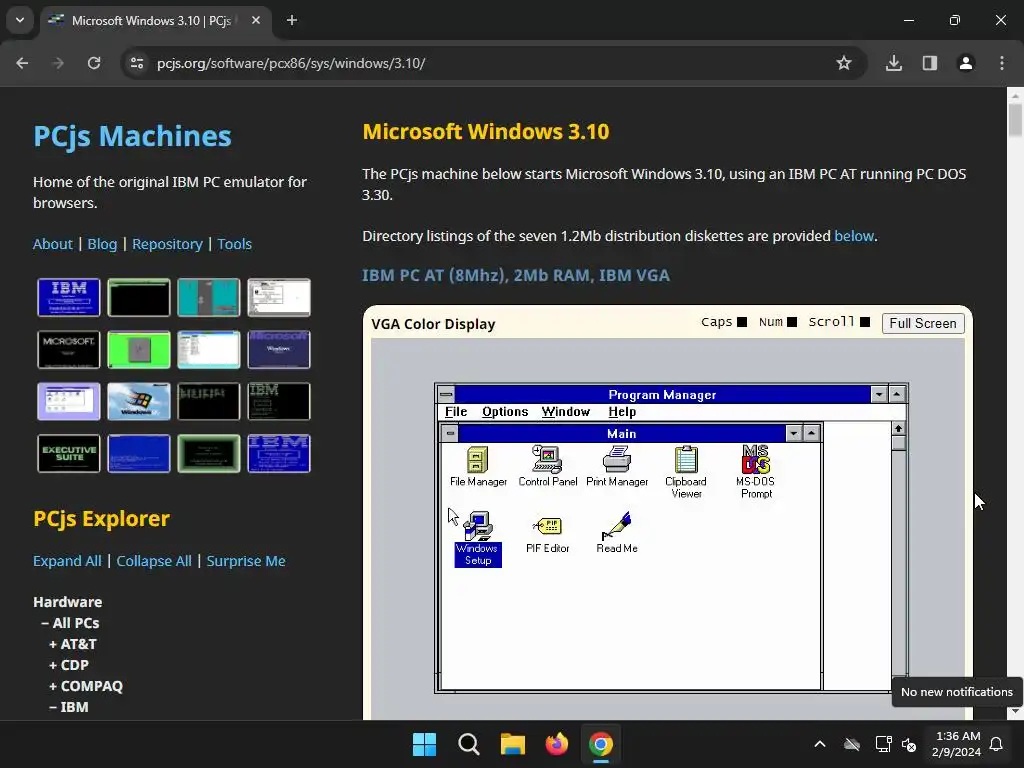Open the Windows flag logo thumbnail
Screen dimensions: 1024x768
coord(138,401)
